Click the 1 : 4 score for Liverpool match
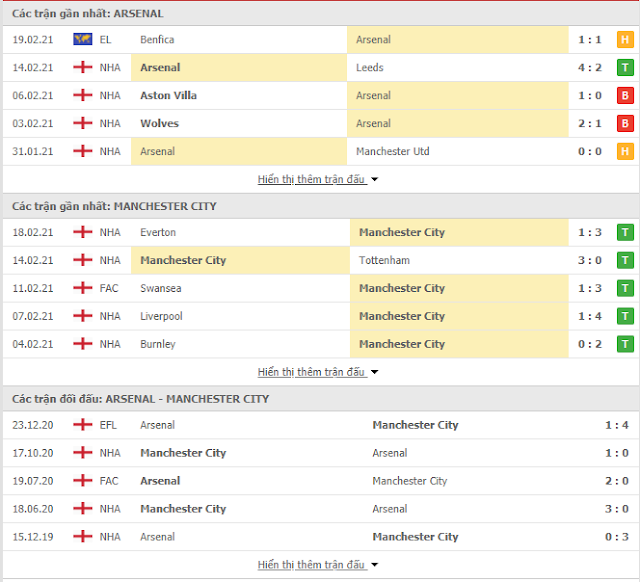Viewport: 640px width, 582px height. (x=589, y=316)
